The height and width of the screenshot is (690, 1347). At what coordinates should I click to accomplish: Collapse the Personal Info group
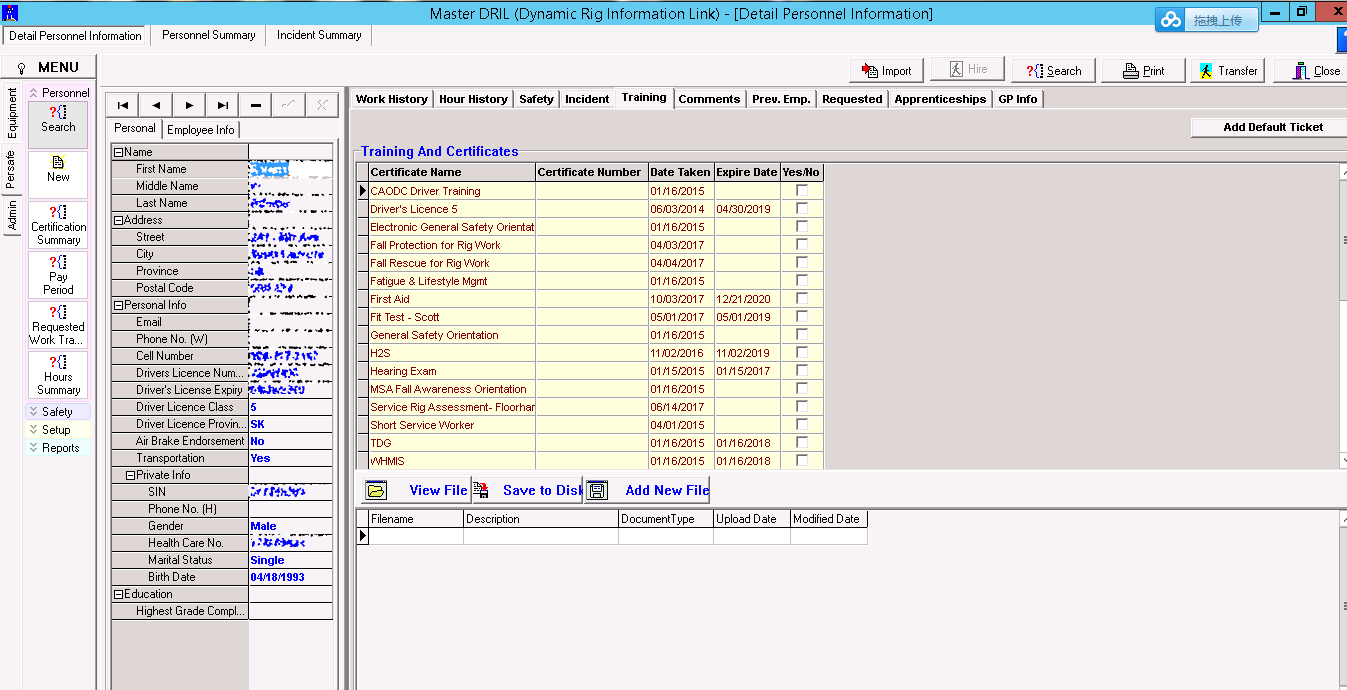118,305
